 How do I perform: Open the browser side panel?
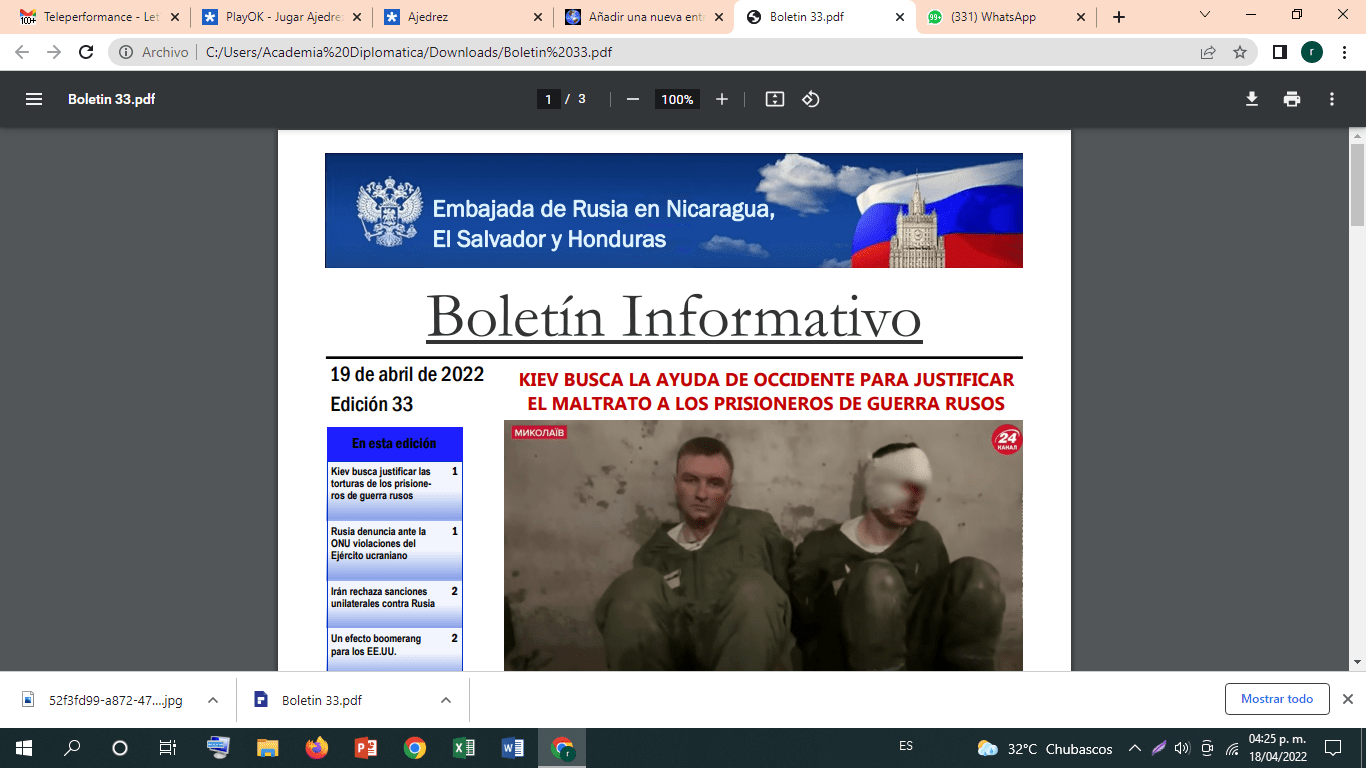click(x=1279, y=52)
